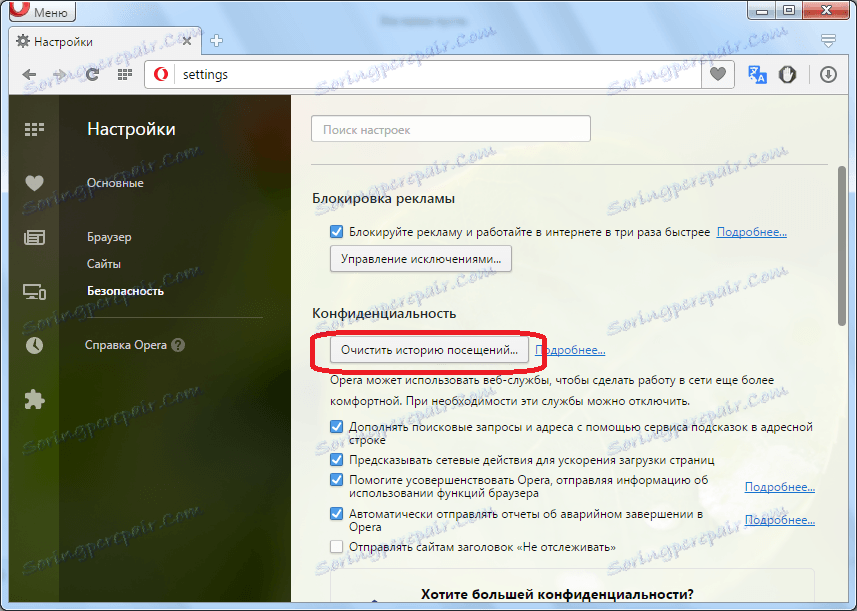Open Extensions via the puzzle piece icon
857x611 pixels.
tap(34, 399)
